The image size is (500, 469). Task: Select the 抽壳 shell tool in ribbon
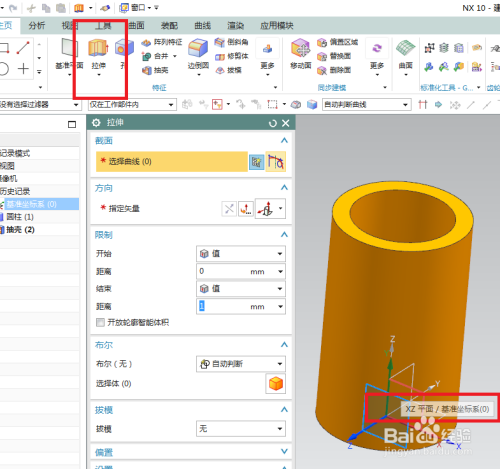tap(146, 70)
